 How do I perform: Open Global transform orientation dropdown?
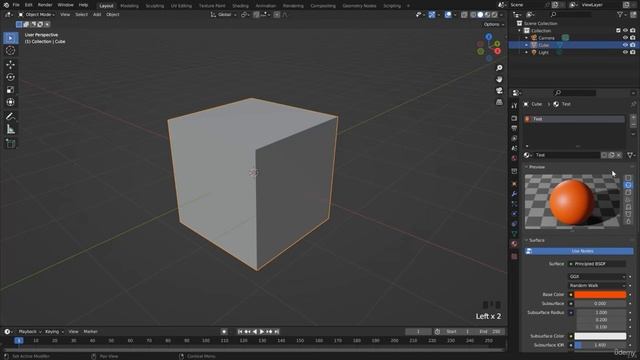coord(223,15)
